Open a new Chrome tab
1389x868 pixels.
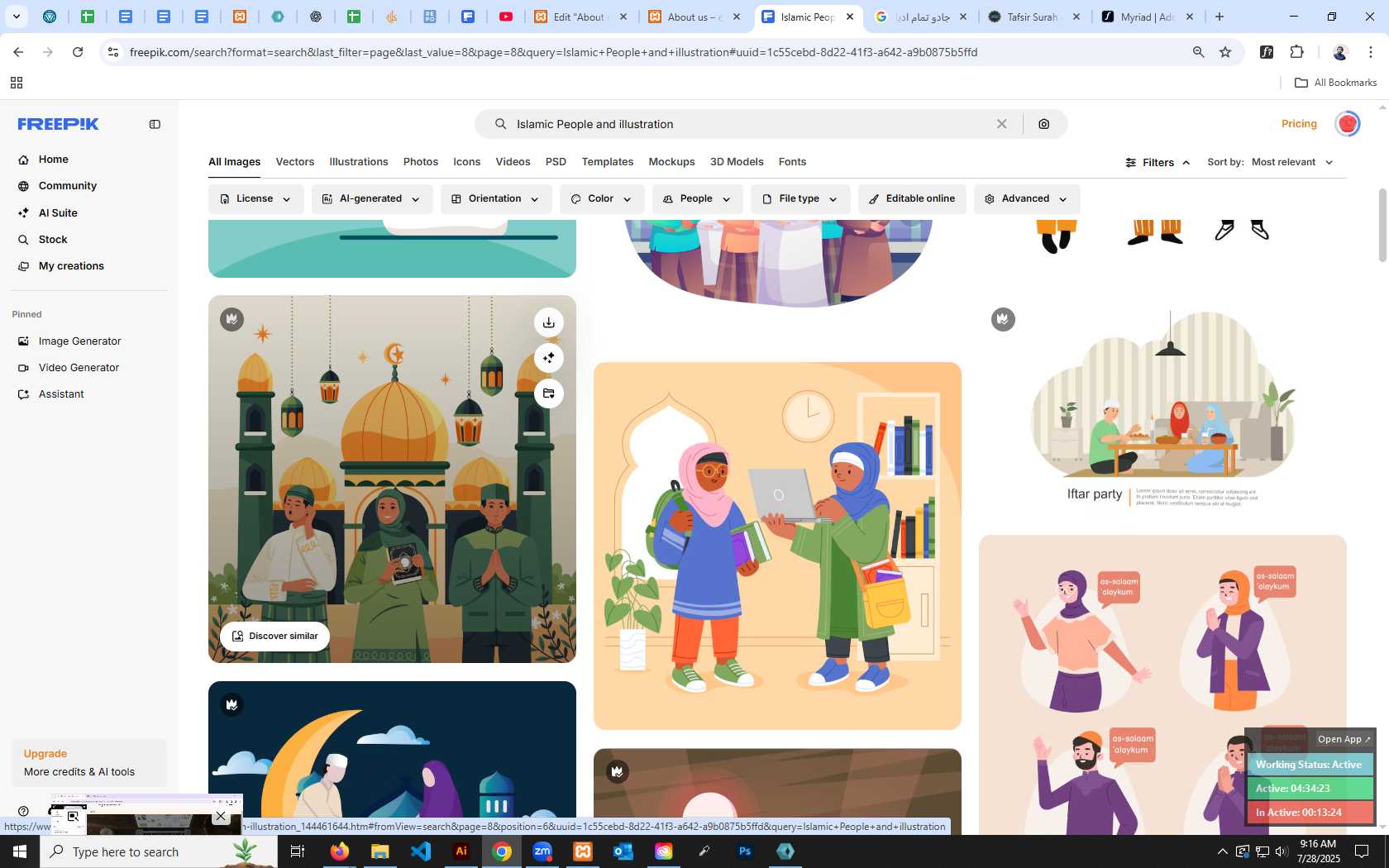coord(1220,17)
